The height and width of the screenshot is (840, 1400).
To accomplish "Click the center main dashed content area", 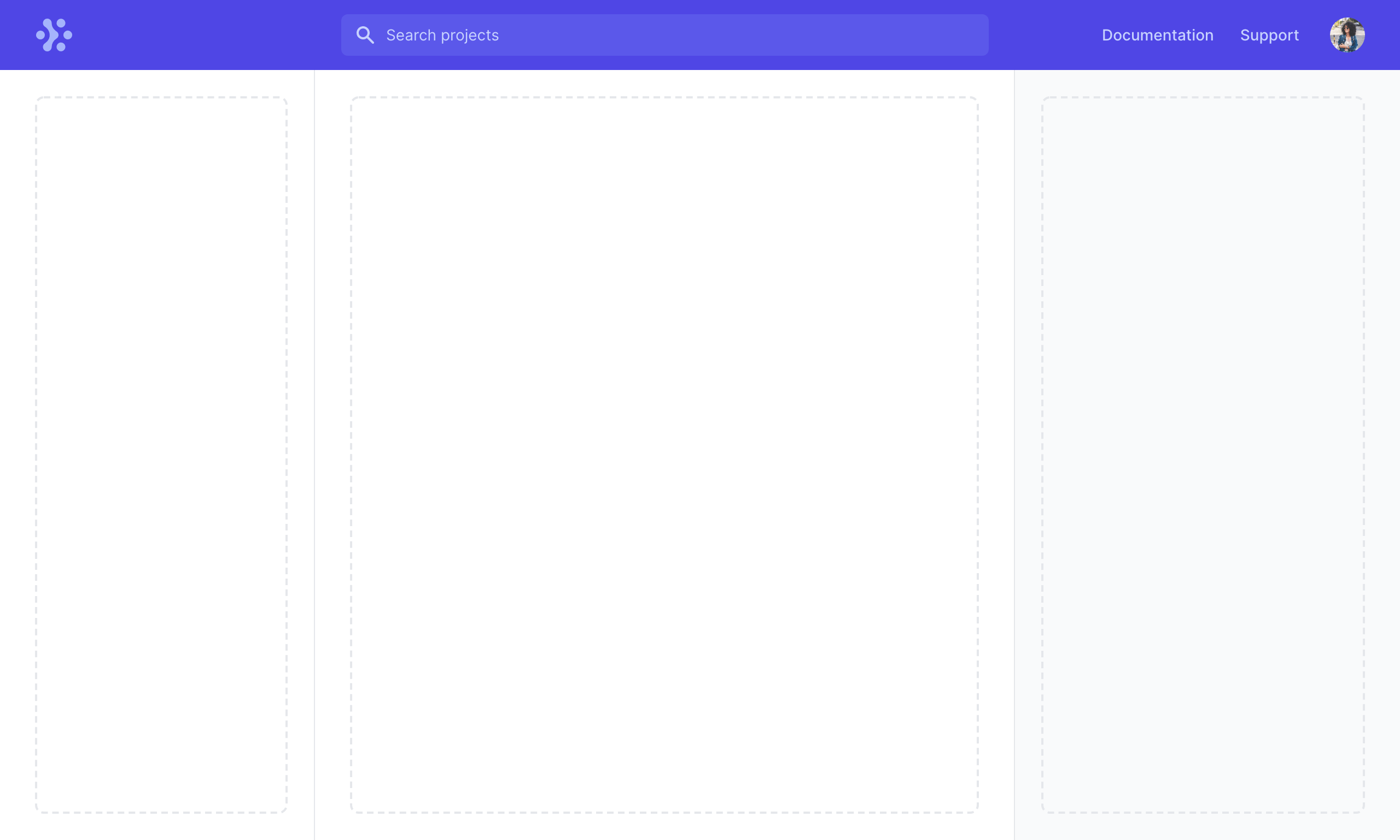I will 664,454.
